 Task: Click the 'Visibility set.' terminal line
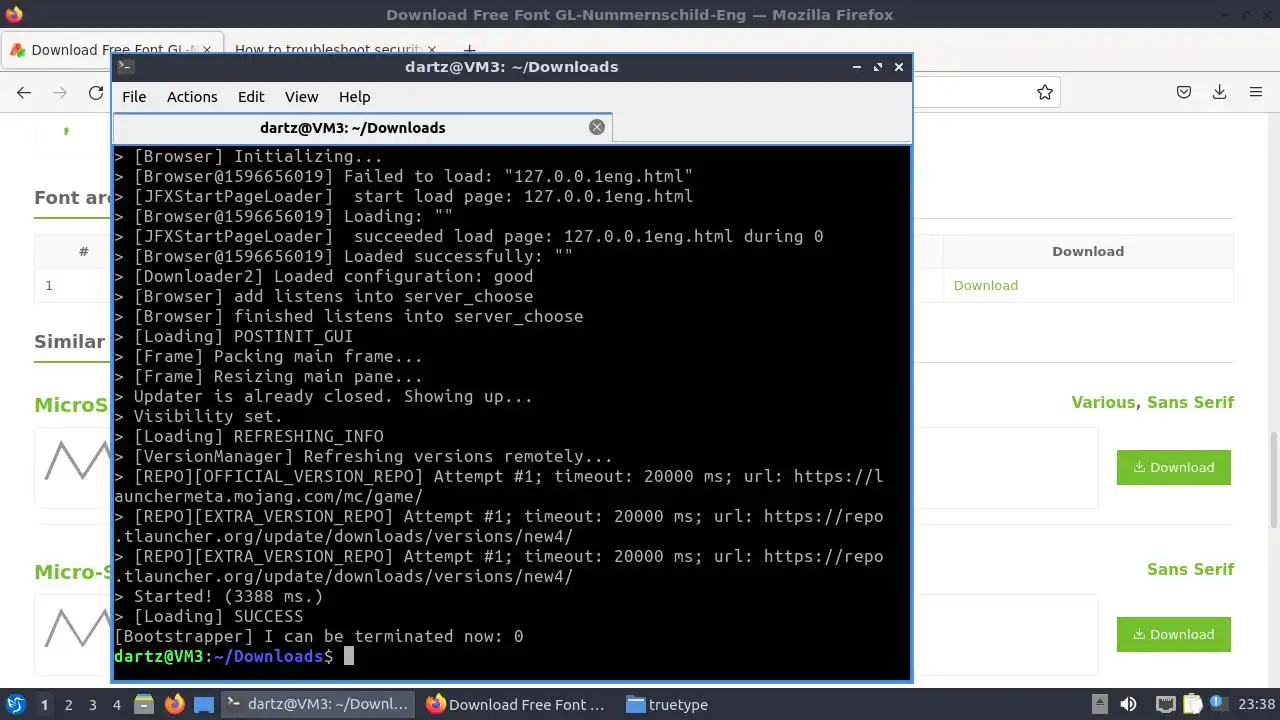pos(198,416)
